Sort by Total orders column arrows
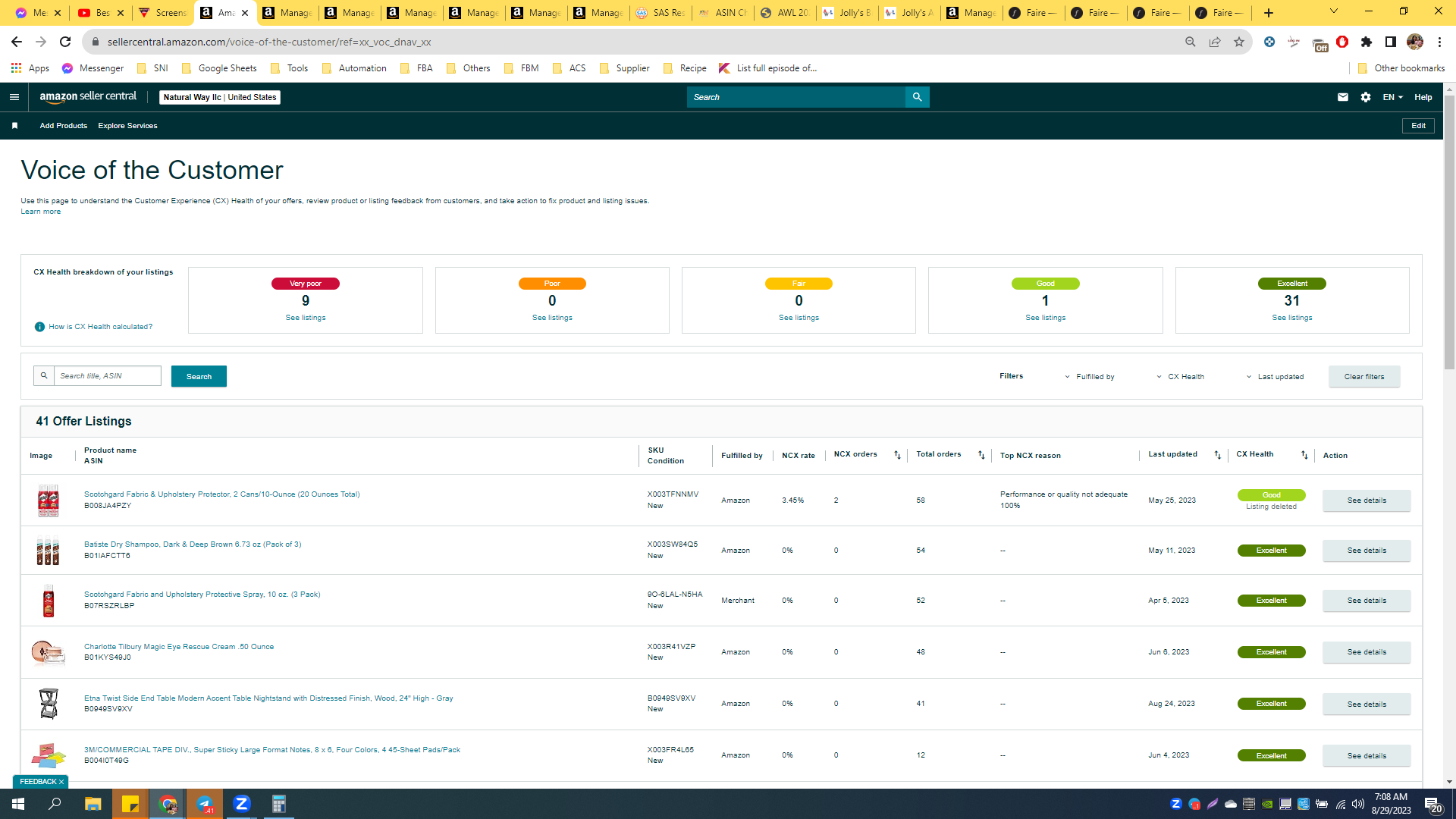The height and width of the screenshot is (819, 1456). (981, 455)
